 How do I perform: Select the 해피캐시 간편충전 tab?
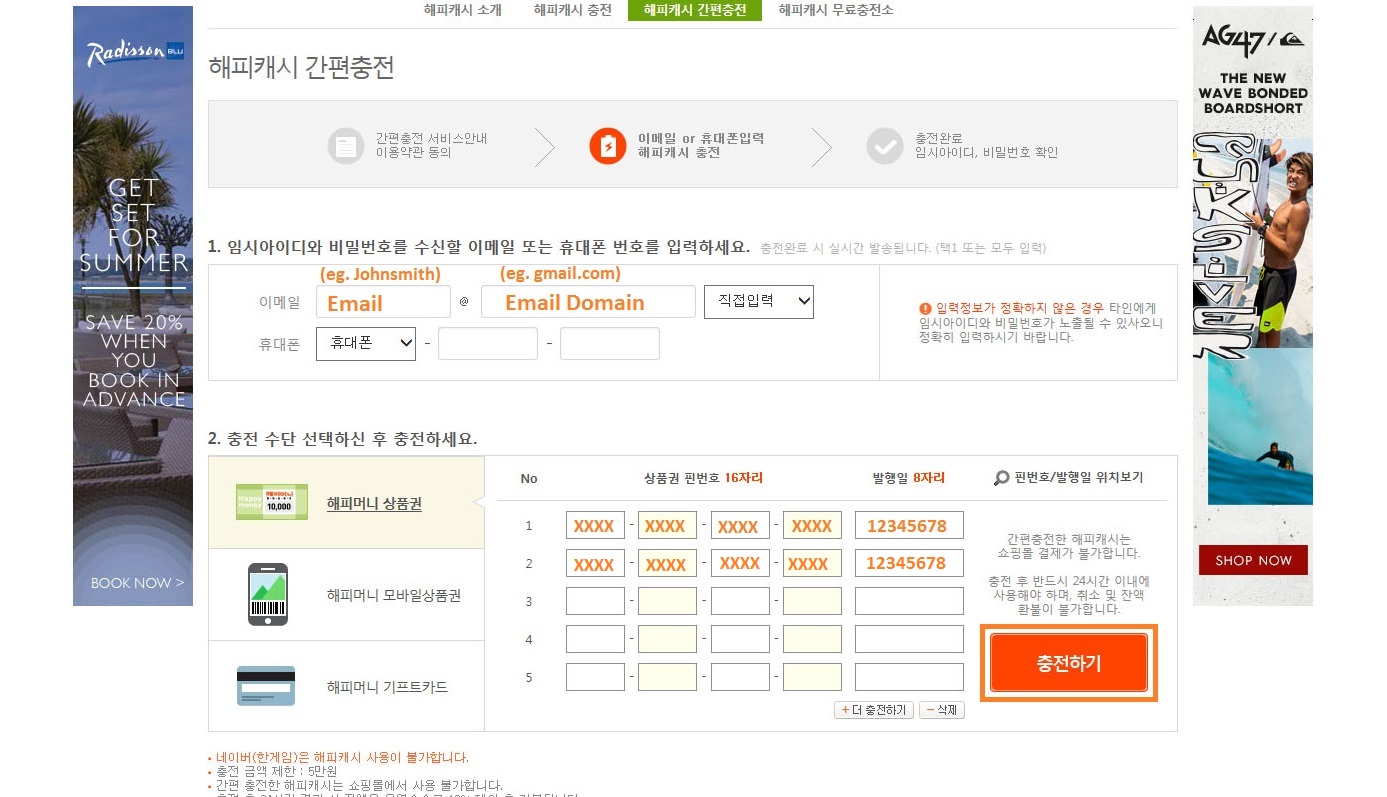[694, 10]
